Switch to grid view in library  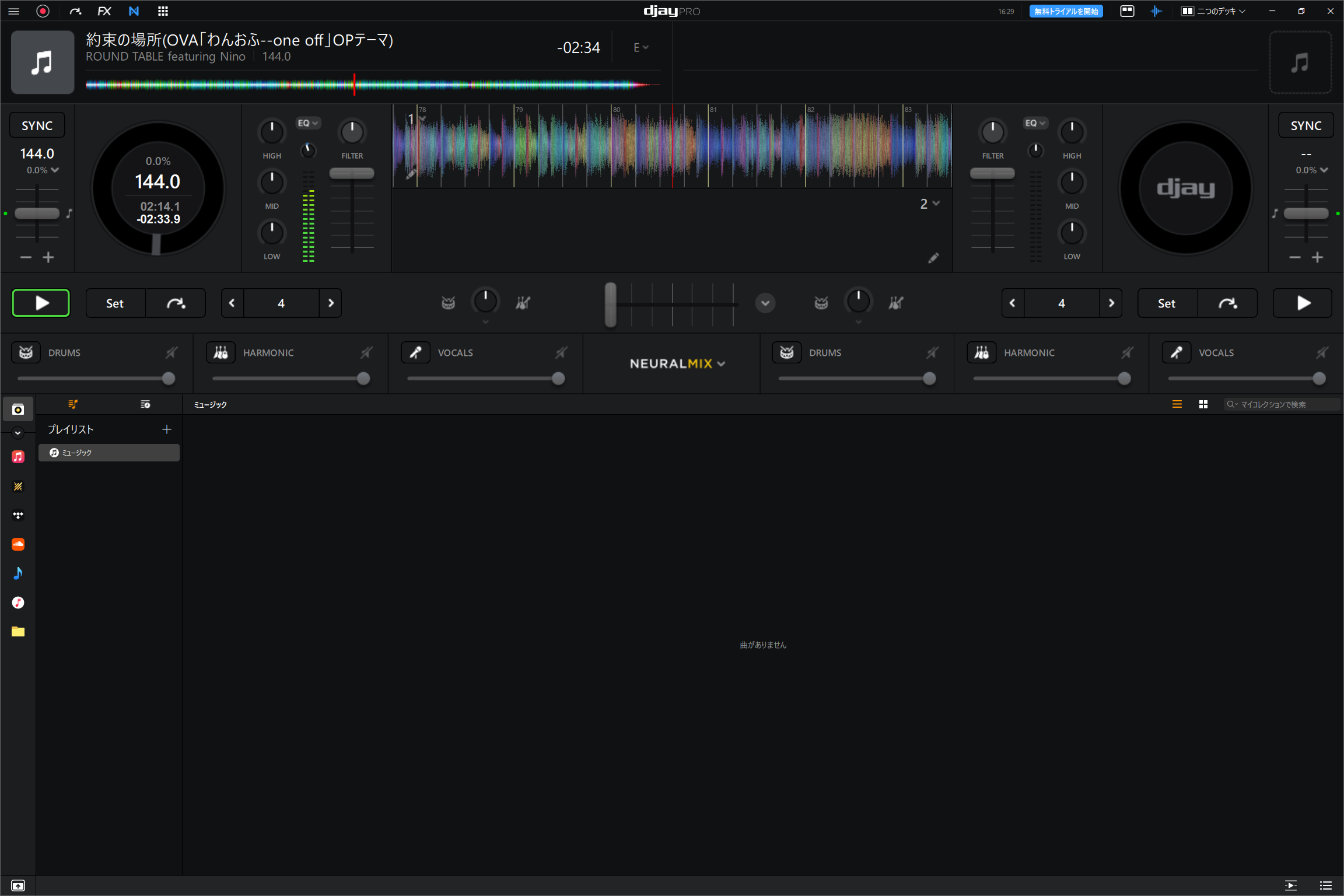click(1203, 404)
